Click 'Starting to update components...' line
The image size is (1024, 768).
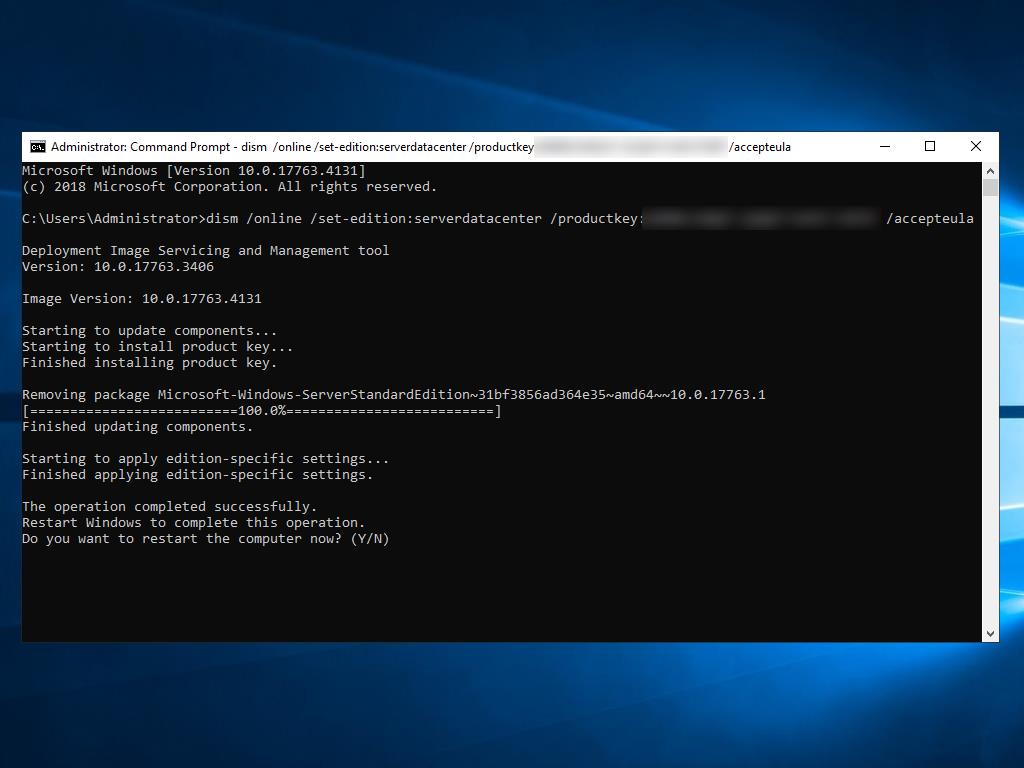pyautogui.click(x=150, y=330)
